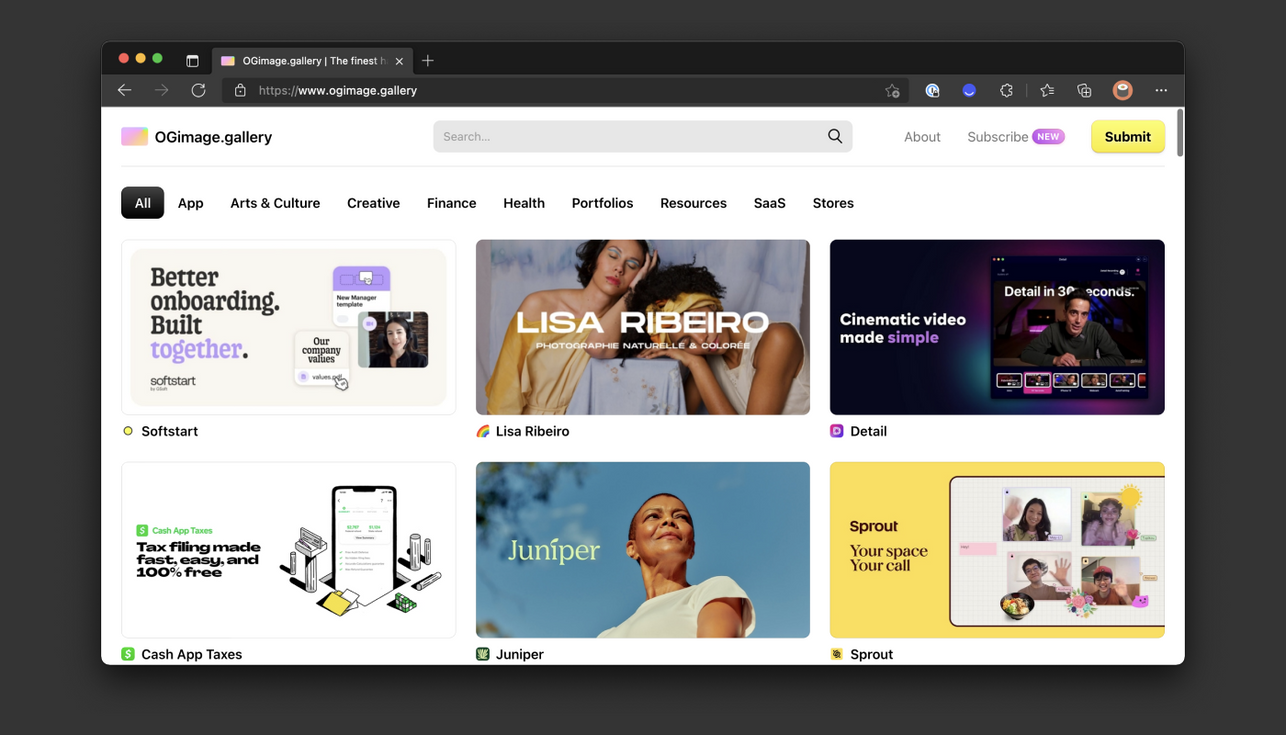Show the Creative category

tap(373, 203)
